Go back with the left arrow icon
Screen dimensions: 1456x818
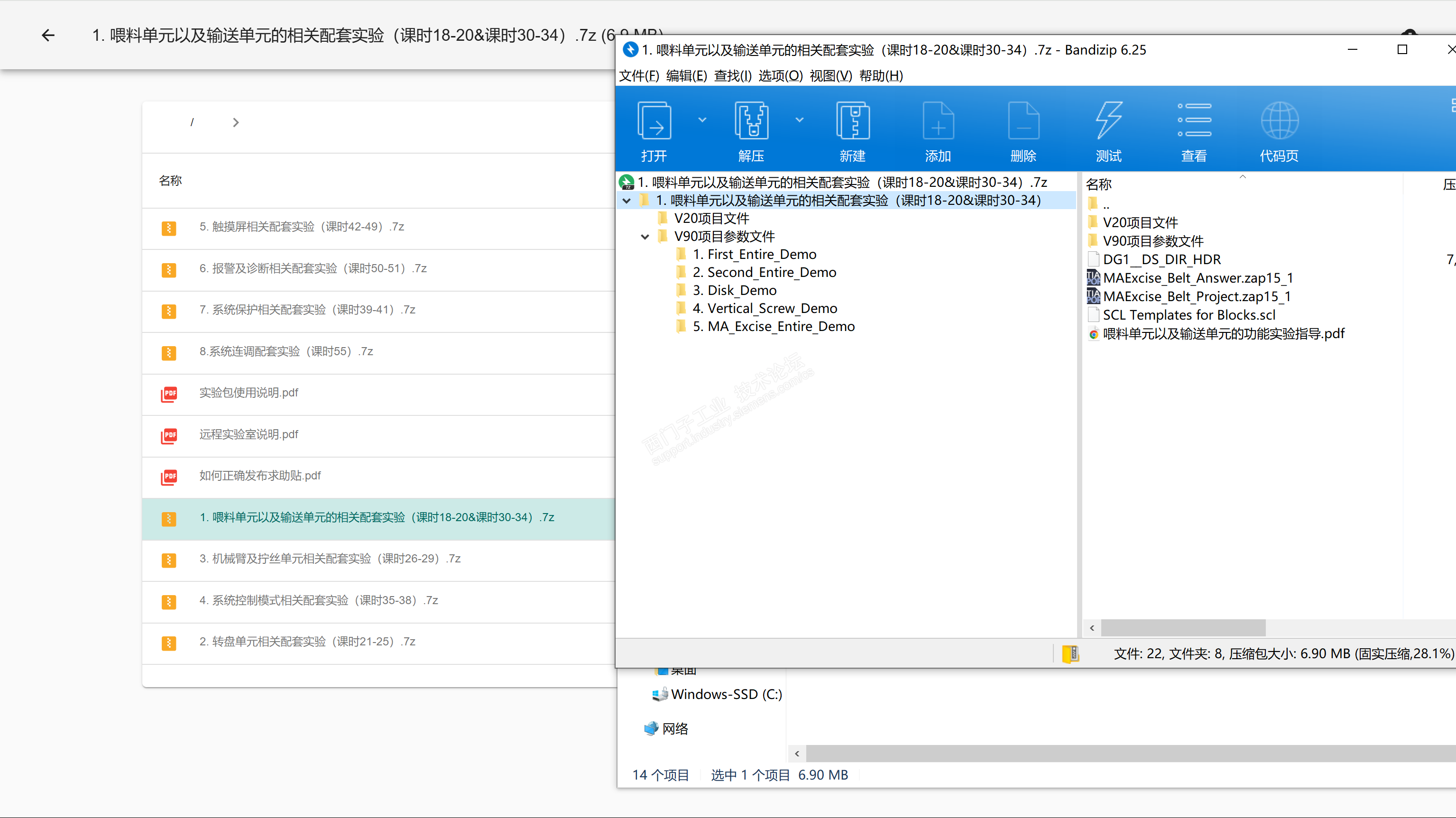click(x=48, y=36)
